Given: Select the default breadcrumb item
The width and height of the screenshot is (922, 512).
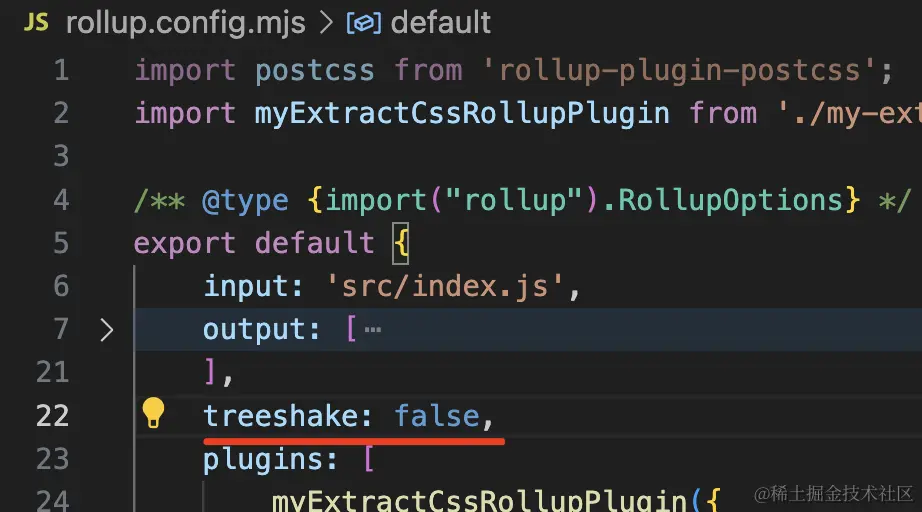Looking at the screenshot, I should pos(440,23).
